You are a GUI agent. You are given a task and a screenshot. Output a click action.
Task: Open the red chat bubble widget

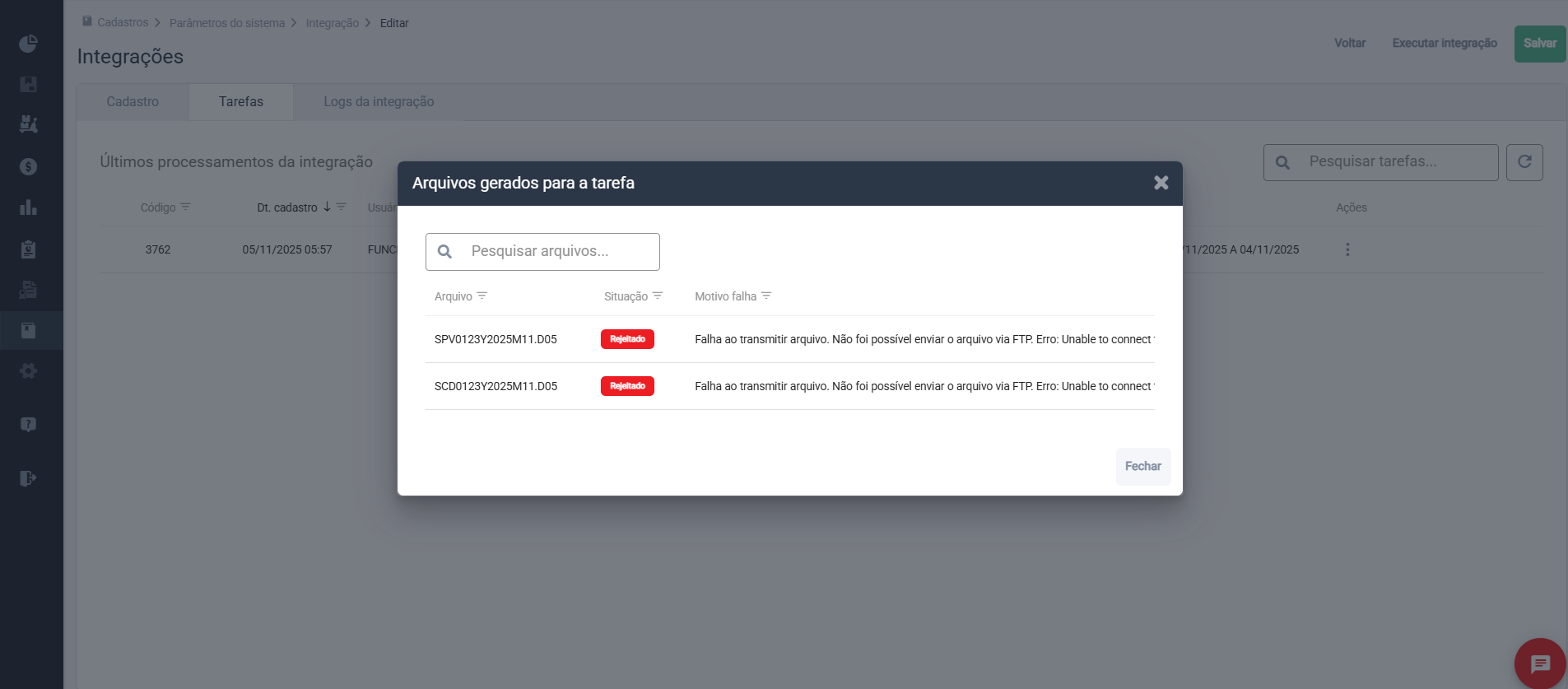[1540, 663]
